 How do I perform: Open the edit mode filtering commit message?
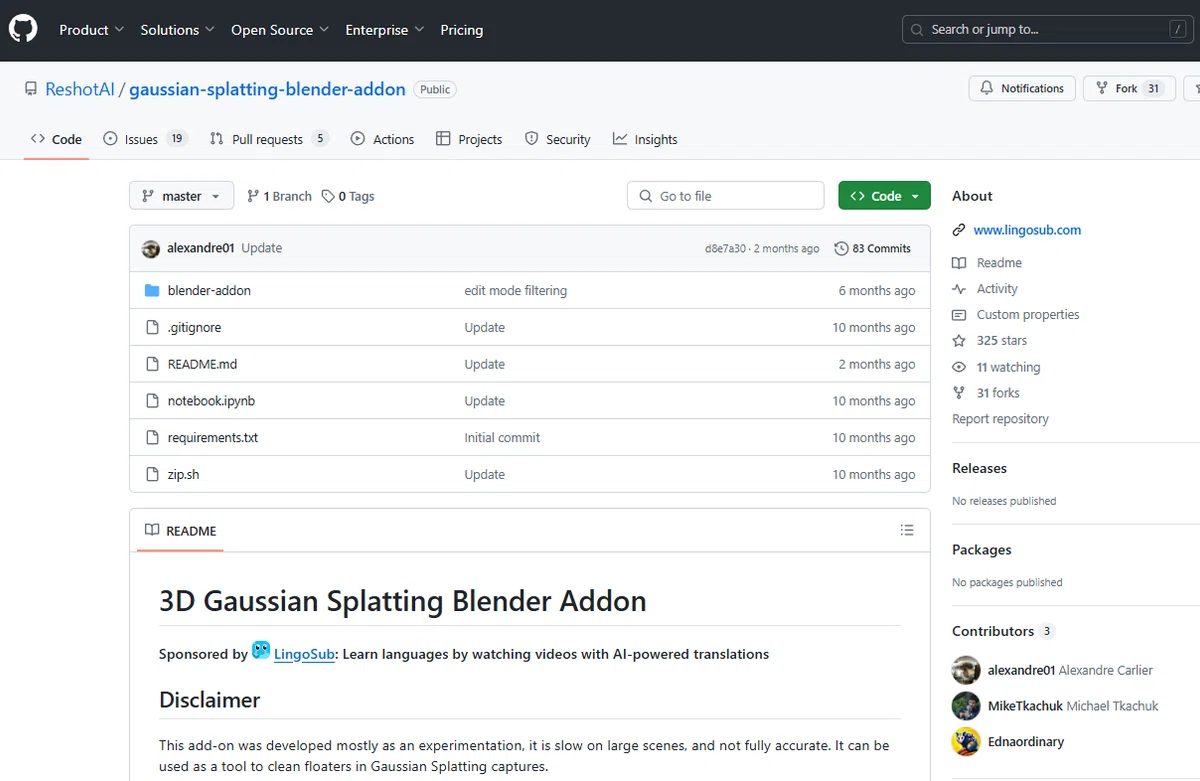click(x=515, y=290)
